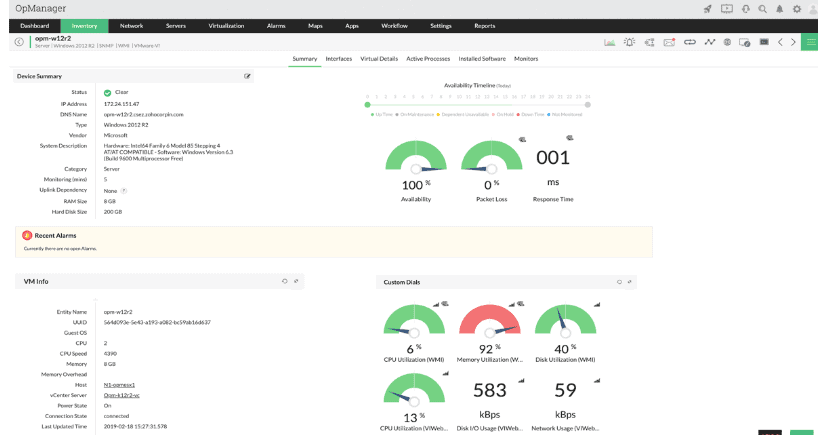Open alarm notifications bell in header

779,9
